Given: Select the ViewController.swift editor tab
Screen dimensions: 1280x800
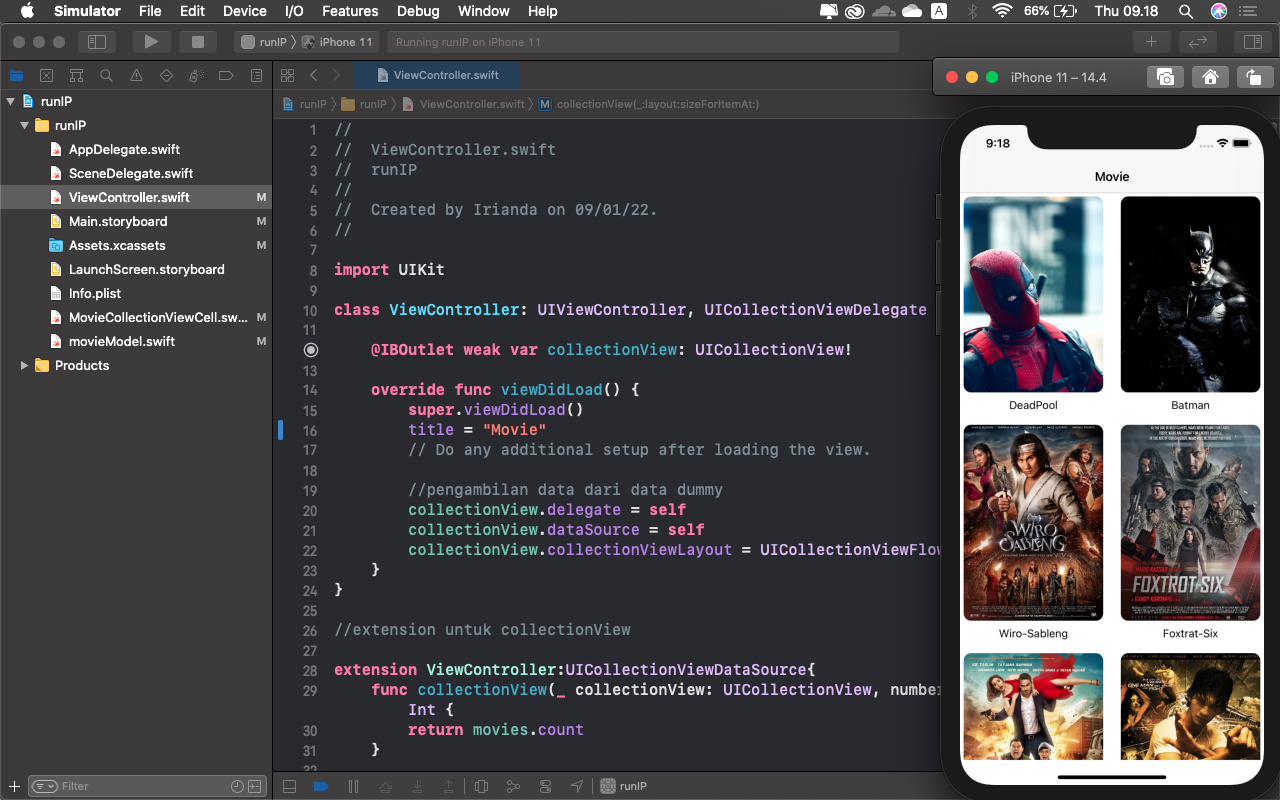Looking at the screenshot, I should [x=436, y=75].
